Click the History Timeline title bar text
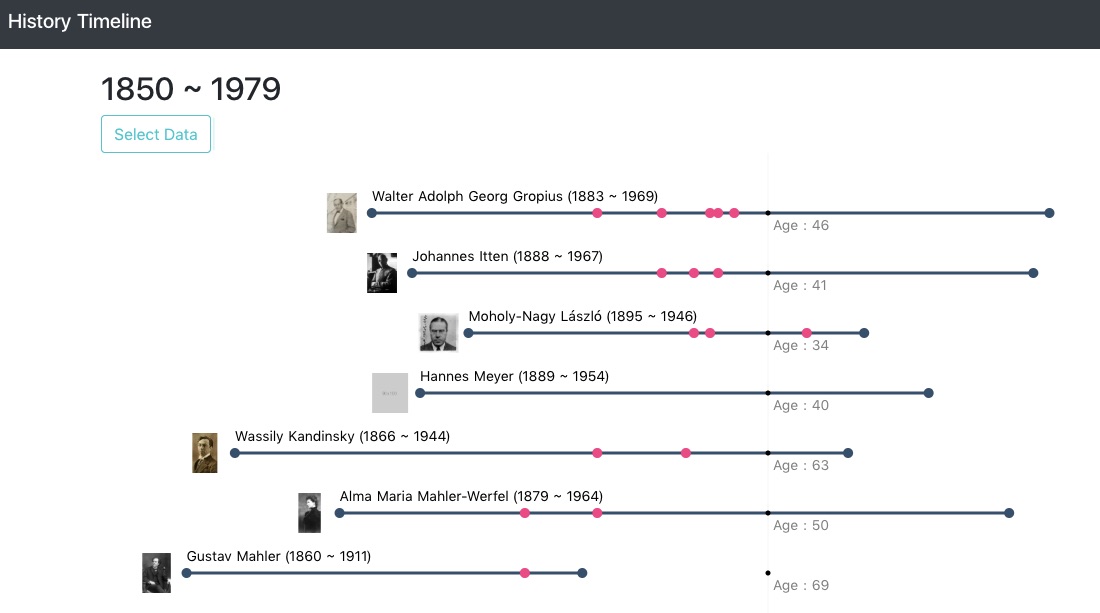 click(x=80, y=21)
